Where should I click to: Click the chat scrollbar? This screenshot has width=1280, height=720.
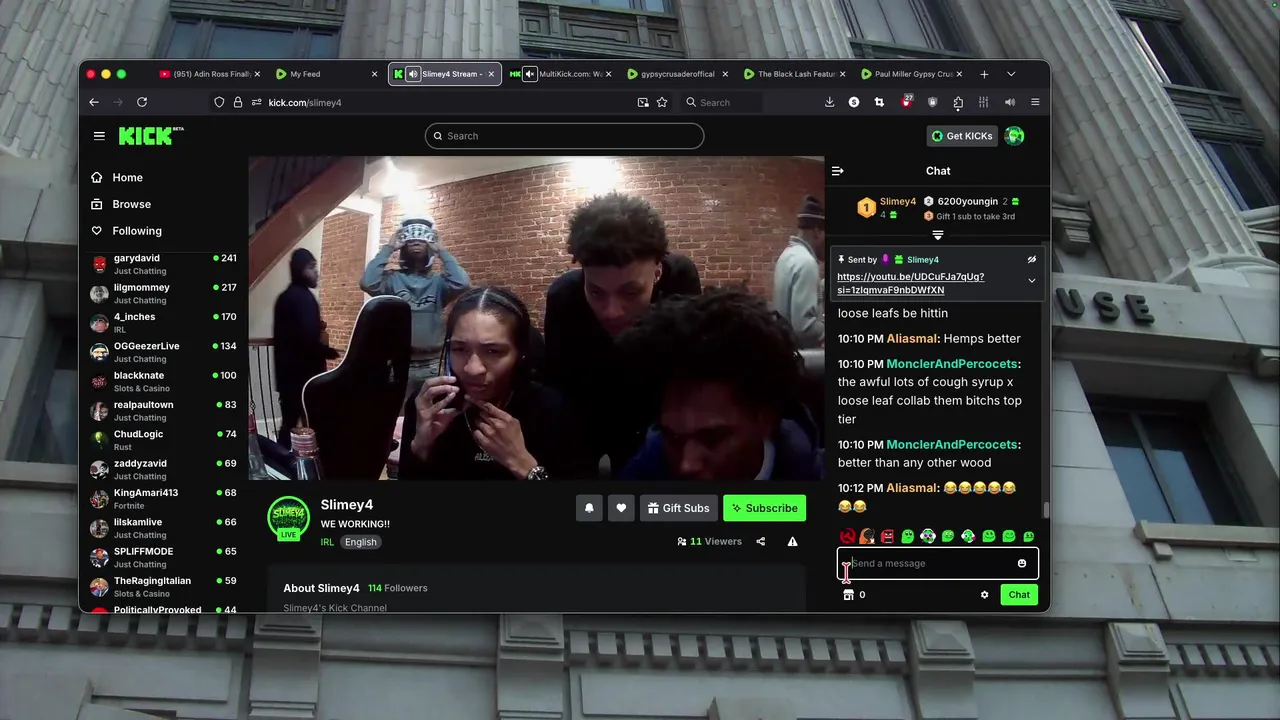(x=1046, y=510)
